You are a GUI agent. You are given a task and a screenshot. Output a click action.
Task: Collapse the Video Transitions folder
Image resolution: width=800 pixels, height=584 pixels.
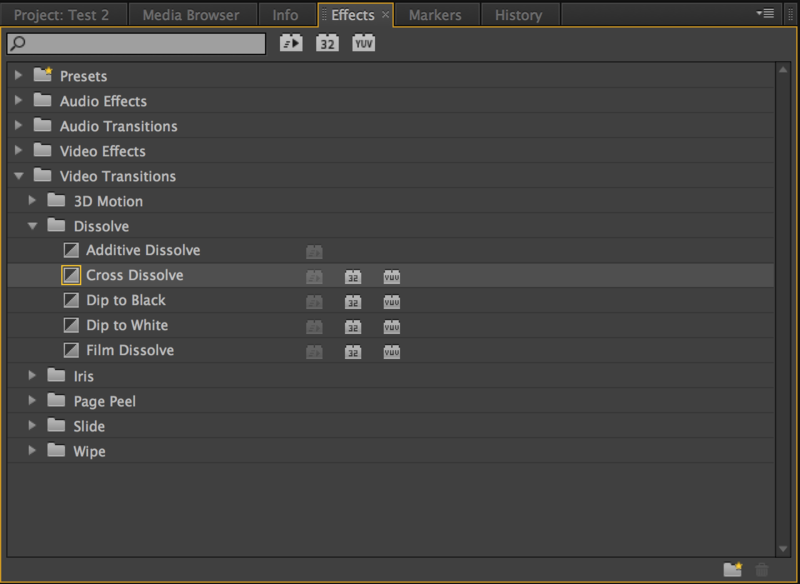[19, 176]
